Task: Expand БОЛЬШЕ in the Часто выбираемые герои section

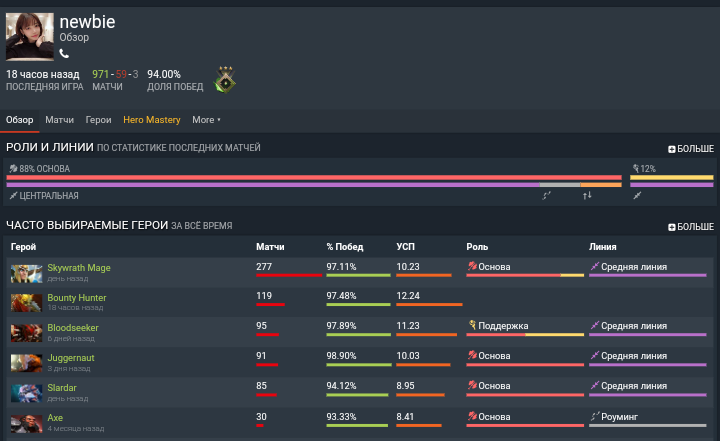Action: (x=691, y=227)
